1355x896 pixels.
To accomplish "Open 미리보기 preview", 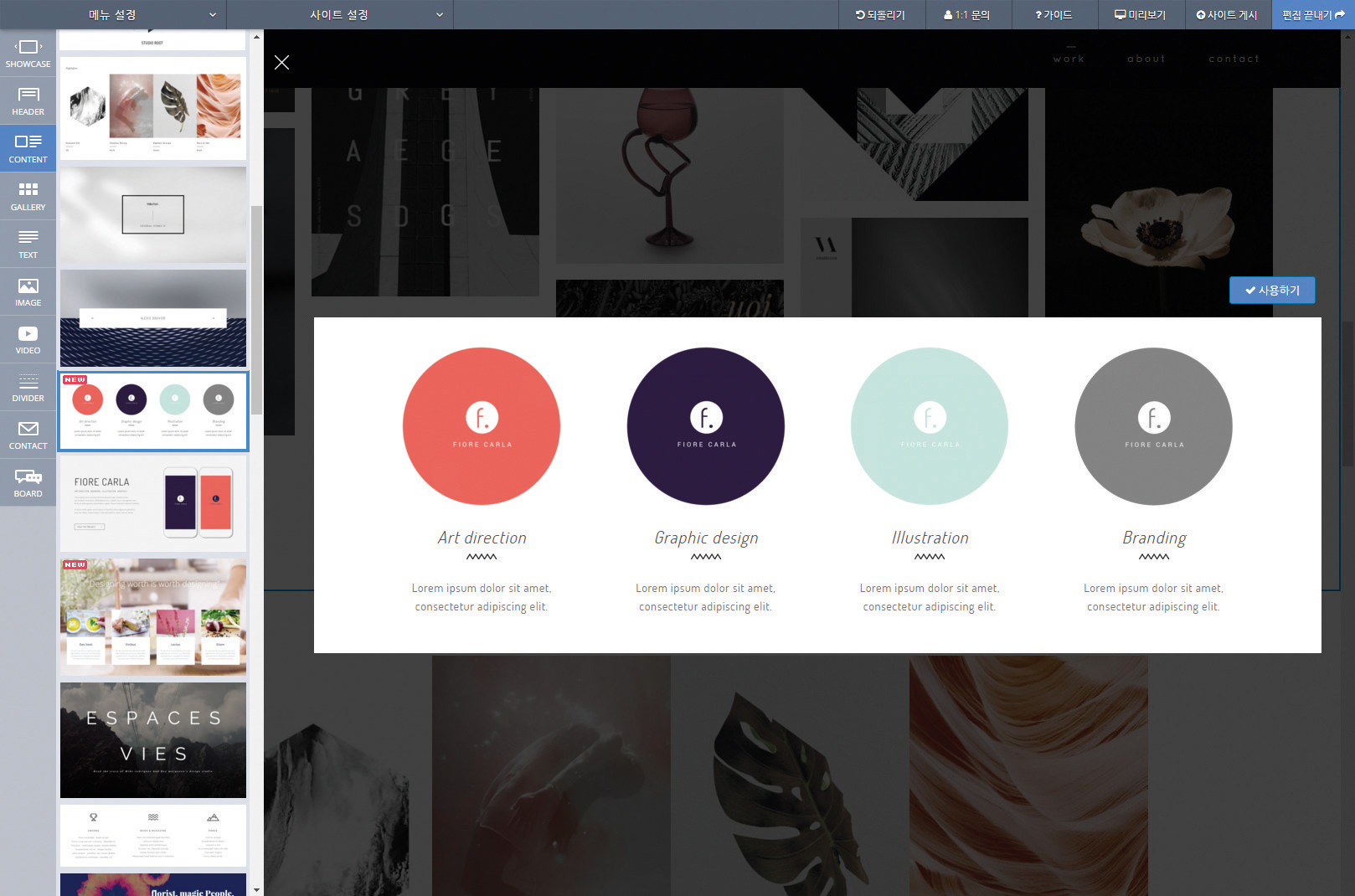I will (1140, 14).
